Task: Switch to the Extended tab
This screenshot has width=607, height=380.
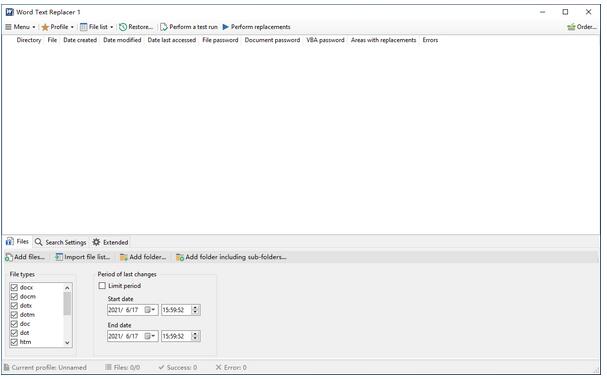Action: [110, 242]
